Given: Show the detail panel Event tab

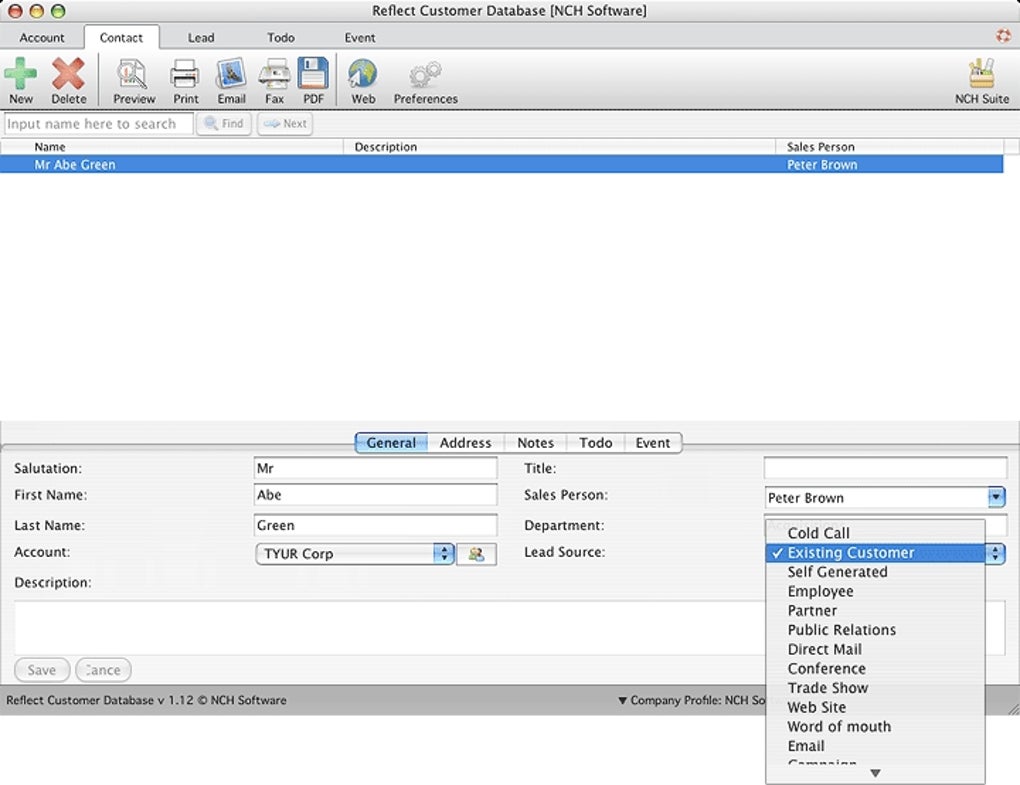Looking at the screenshot, I should 652,443.
